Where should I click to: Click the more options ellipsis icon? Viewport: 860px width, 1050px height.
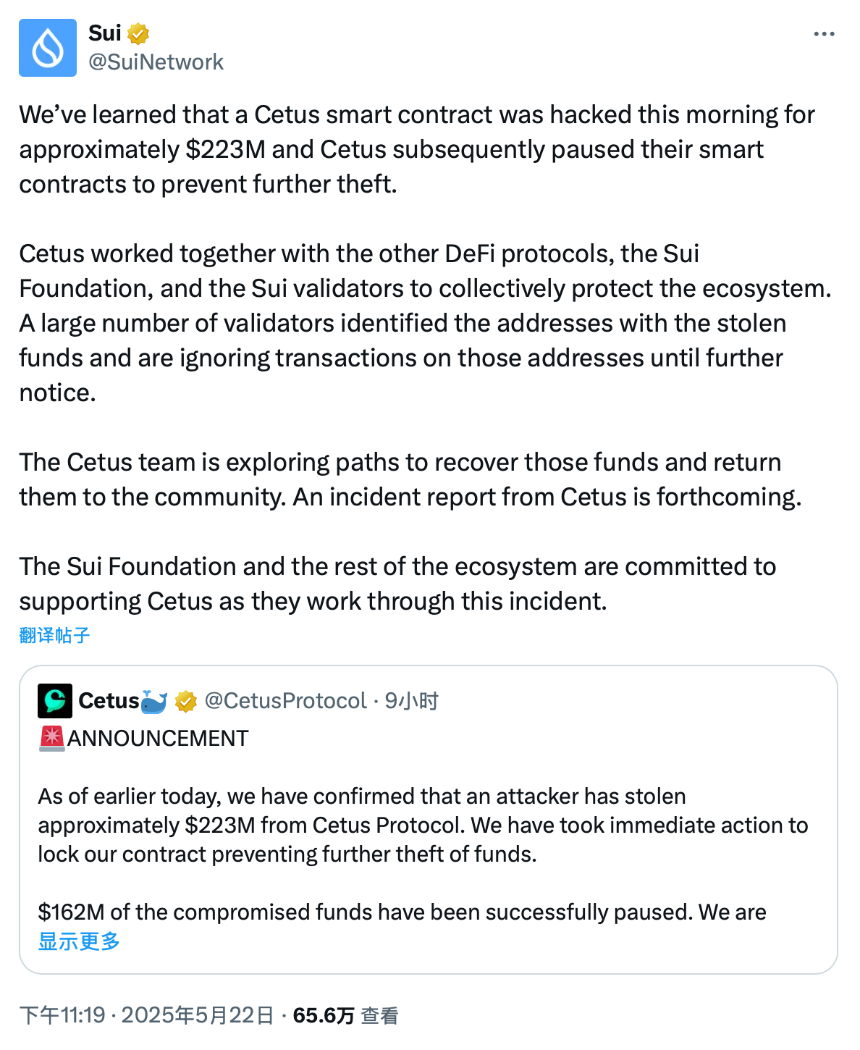click(x=824, y=33)
